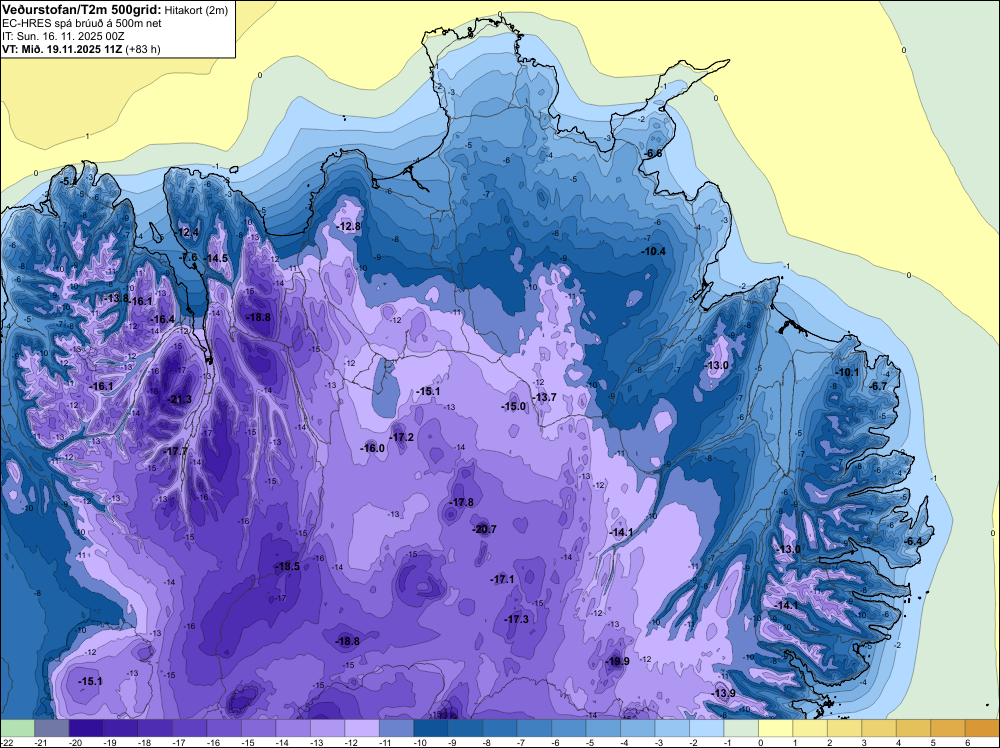Image resolution: width=1000 pixels, height=748 pixels.
Task: Pick the -6.6 temperature label
Action: 653,154
